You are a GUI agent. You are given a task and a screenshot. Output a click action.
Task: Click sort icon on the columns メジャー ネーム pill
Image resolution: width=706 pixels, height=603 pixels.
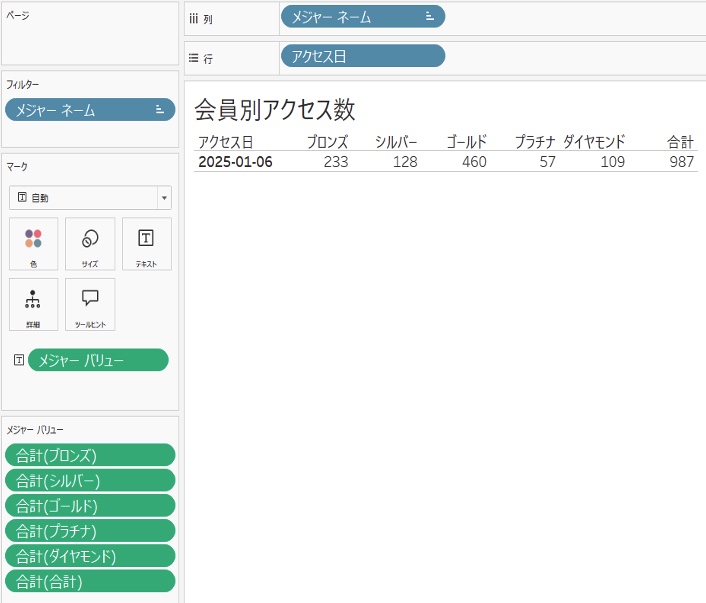[430, 16]
